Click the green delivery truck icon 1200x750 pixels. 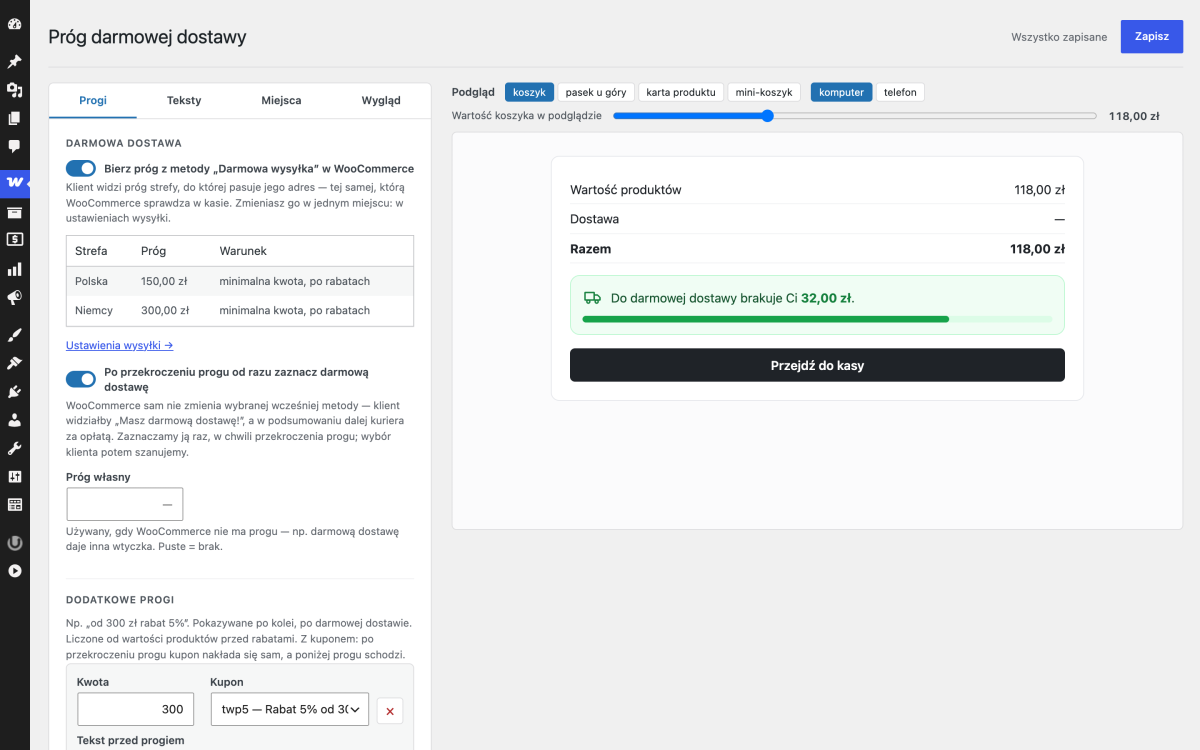[592, 298]
